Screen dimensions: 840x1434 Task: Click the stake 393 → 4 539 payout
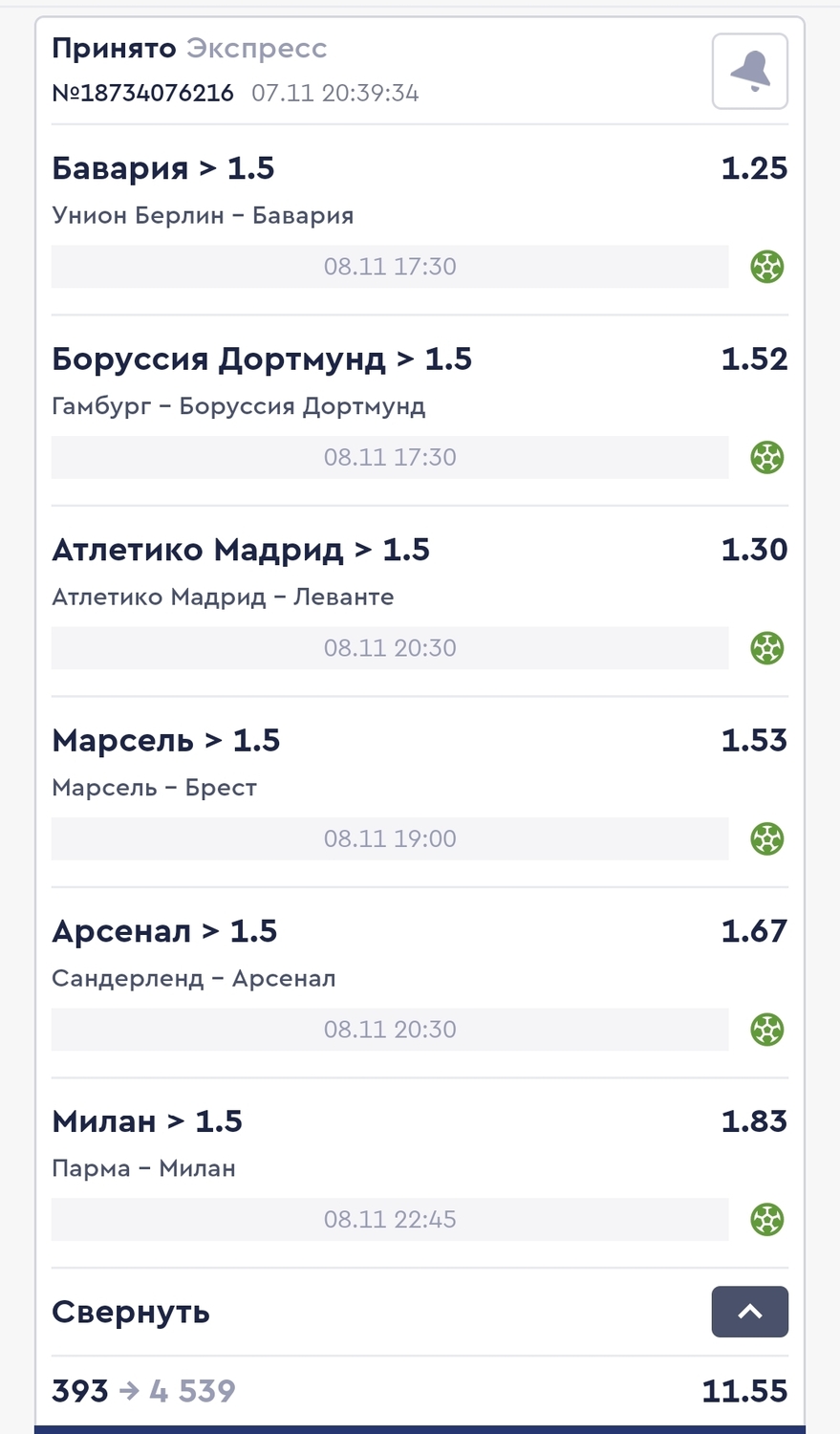pyautogui.click(x=143, y=1391)
